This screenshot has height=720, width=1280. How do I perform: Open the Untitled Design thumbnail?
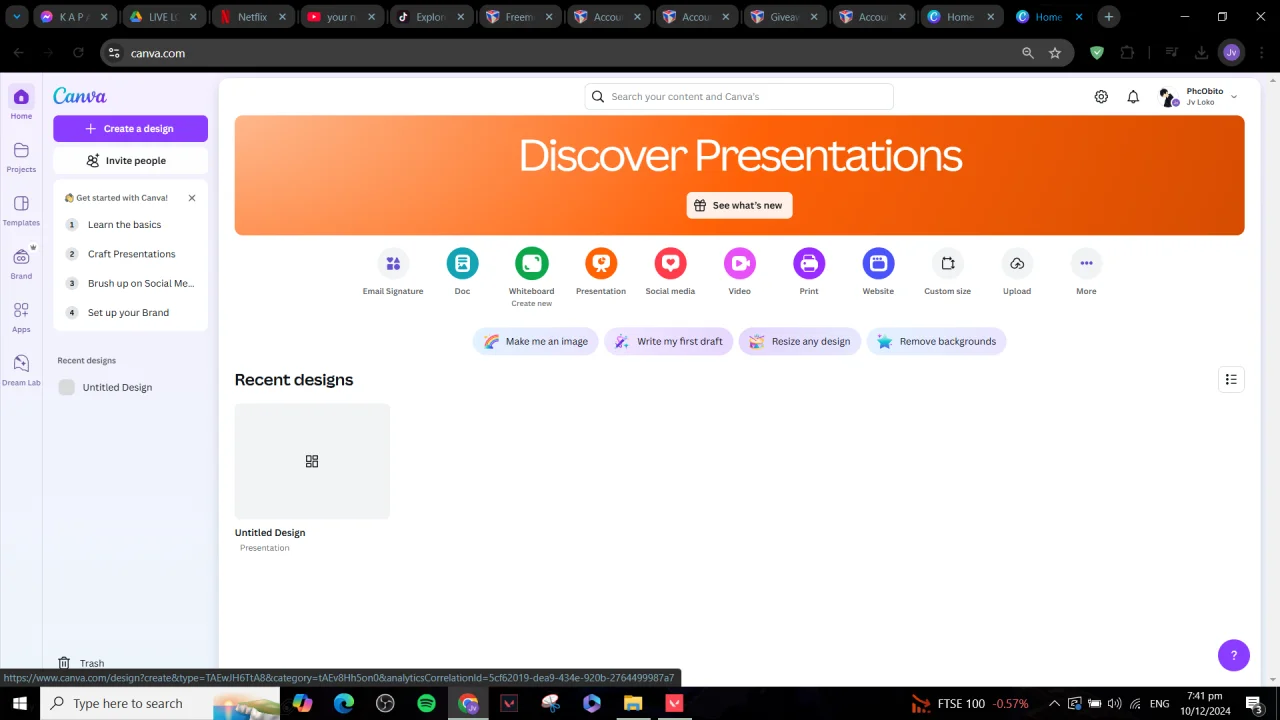click(312, 461)
